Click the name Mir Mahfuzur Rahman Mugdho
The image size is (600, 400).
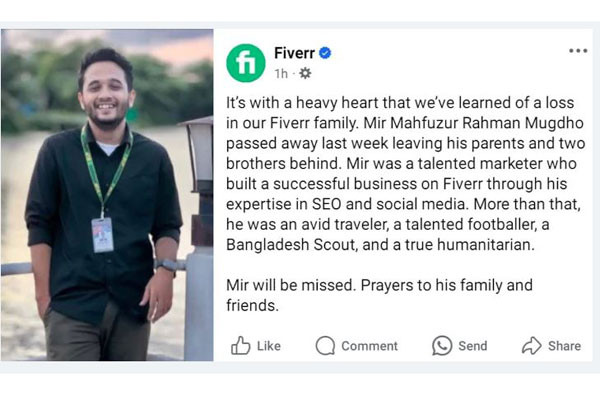tap(473, 123)
